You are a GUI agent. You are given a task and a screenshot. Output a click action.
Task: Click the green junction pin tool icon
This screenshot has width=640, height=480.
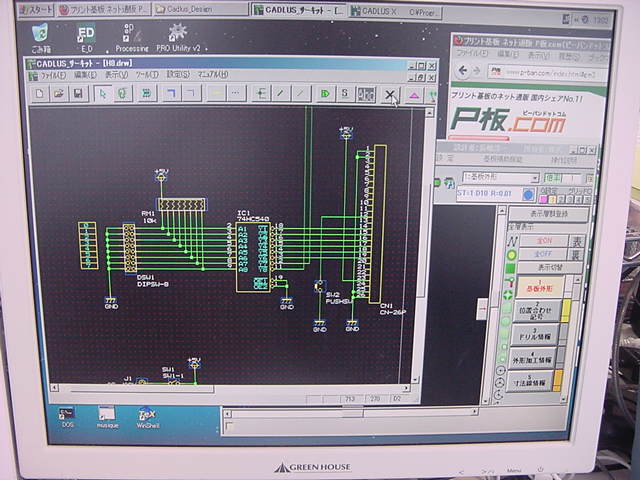tap(260, 93)
